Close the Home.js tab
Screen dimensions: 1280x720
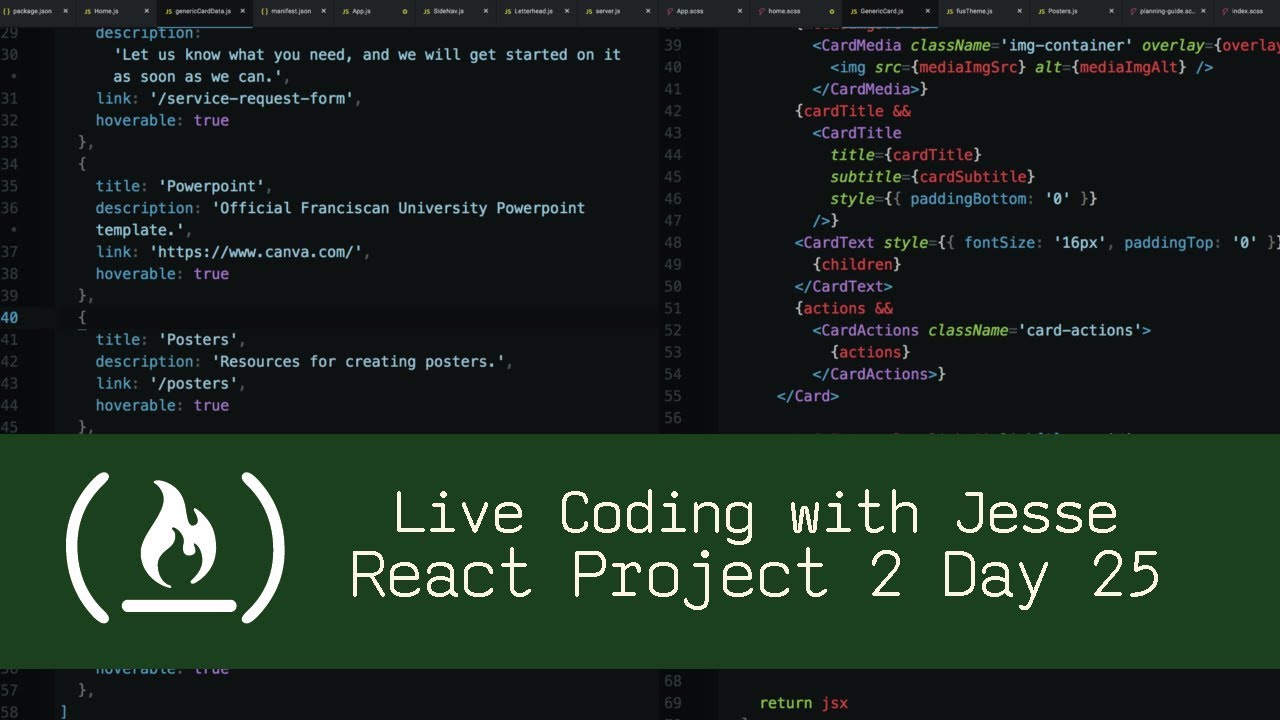pyautogui.click(x=146, y=11)
